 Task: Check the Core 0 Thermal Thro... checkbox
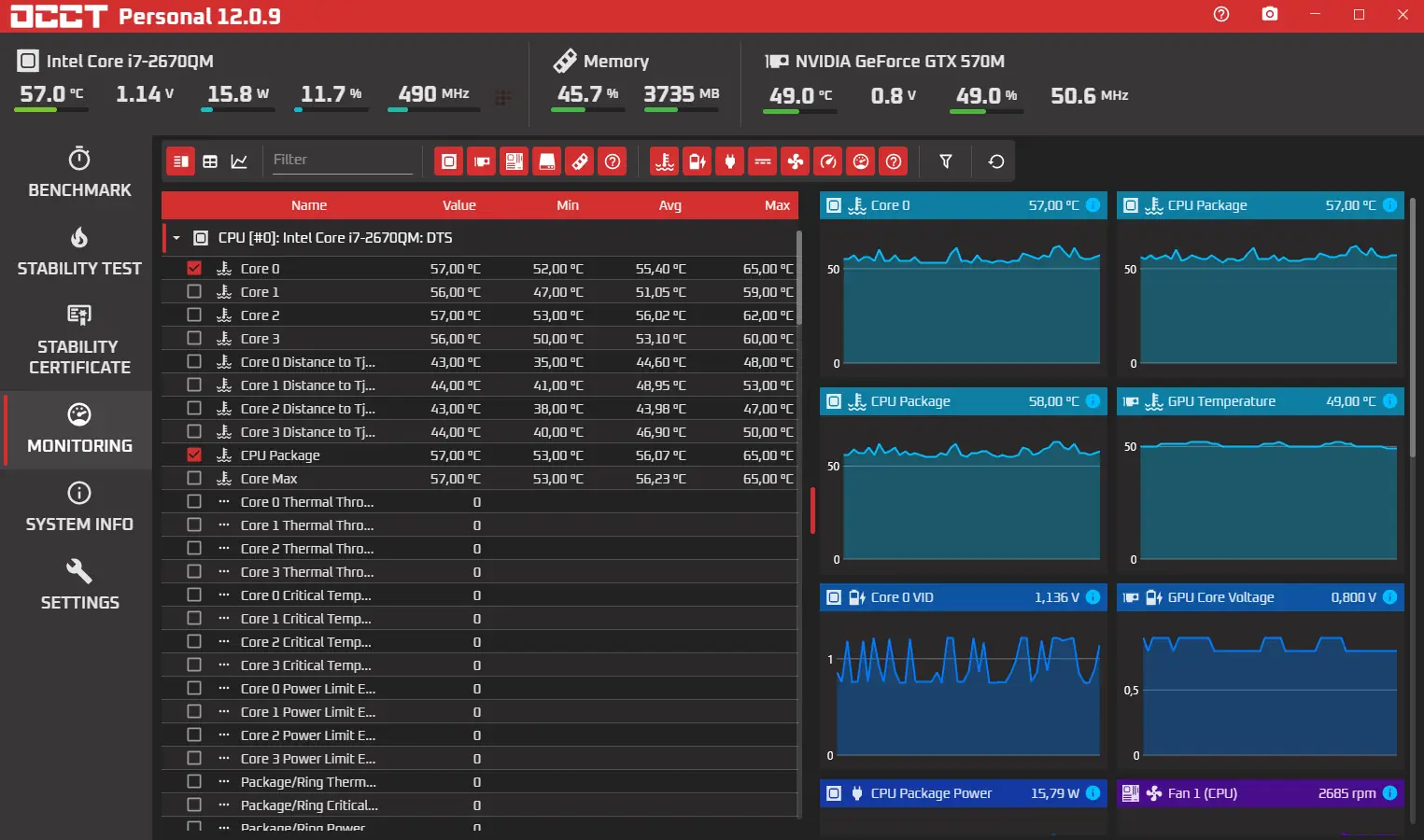point(194,501)
